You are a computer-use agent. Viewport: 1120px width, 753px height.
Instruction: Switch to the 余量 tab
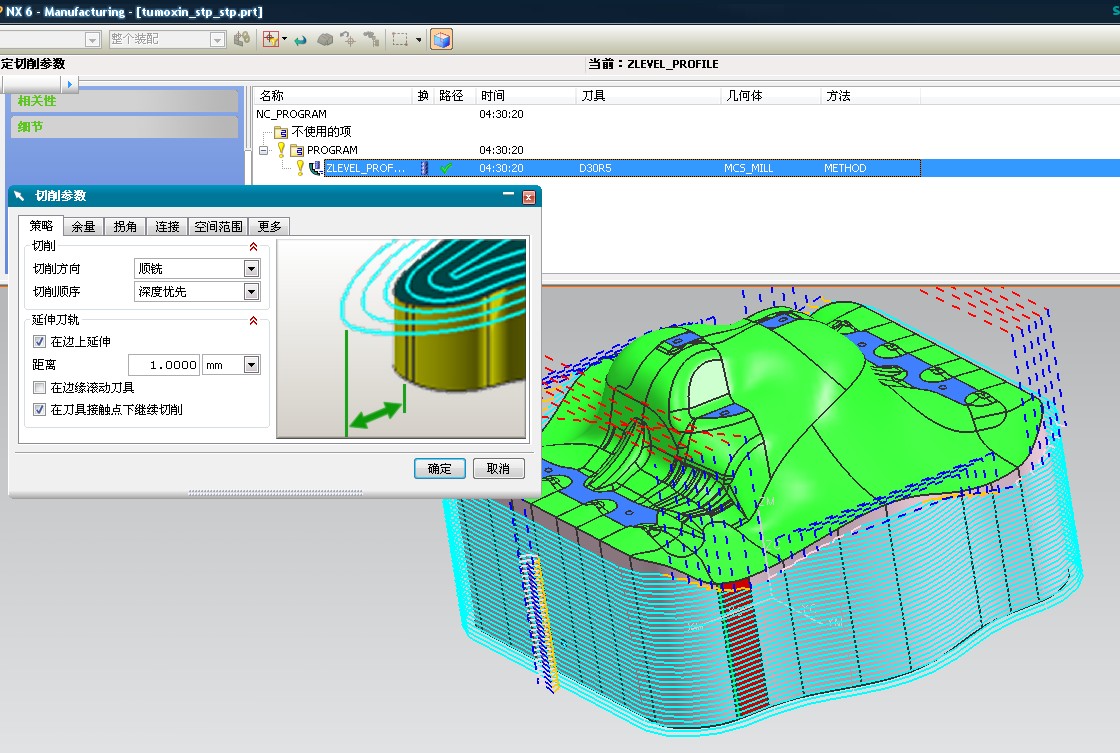(x=83, y=227)
